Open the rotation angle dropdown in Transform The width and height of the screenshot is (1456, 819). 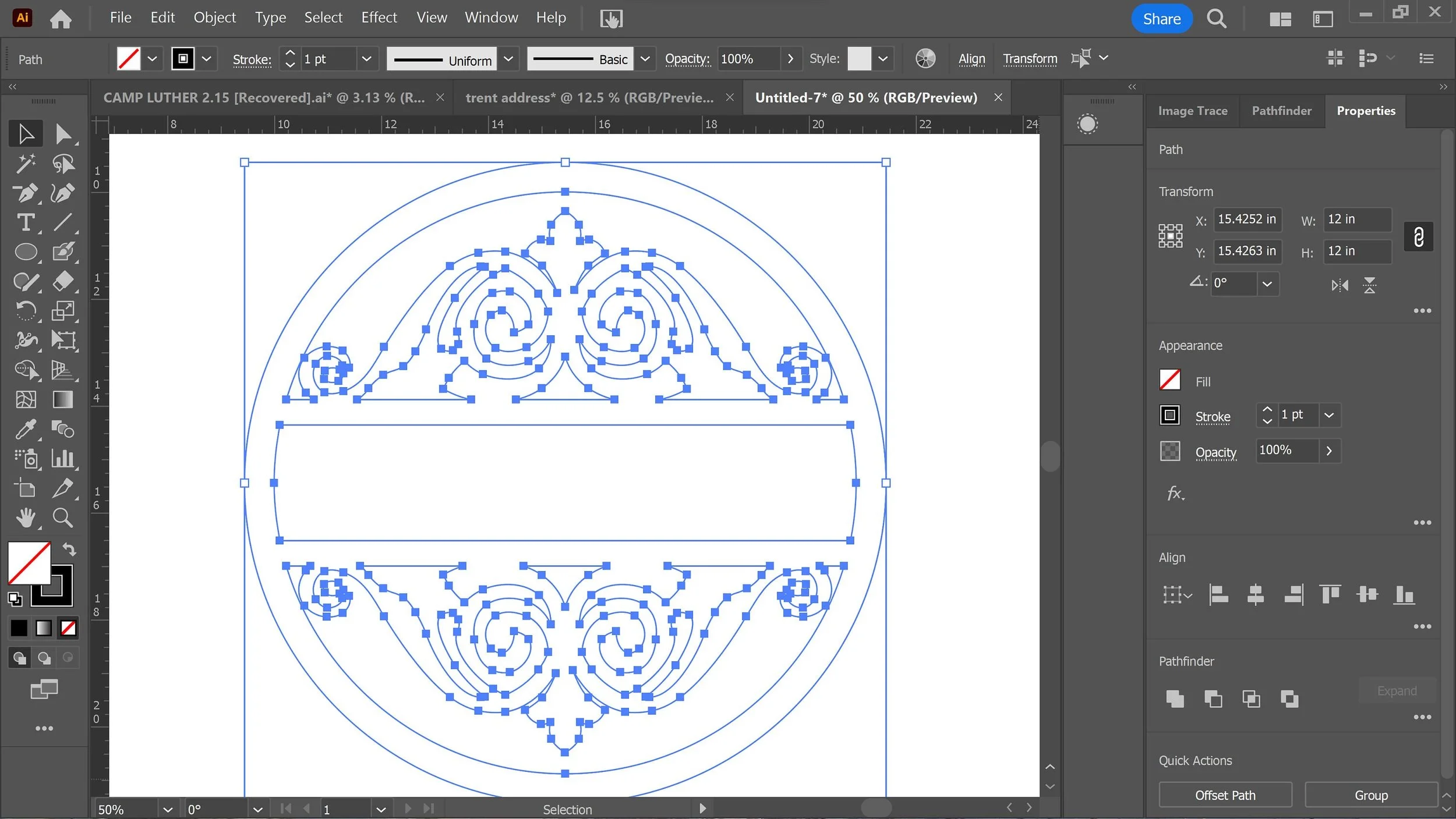point(1267,284)
